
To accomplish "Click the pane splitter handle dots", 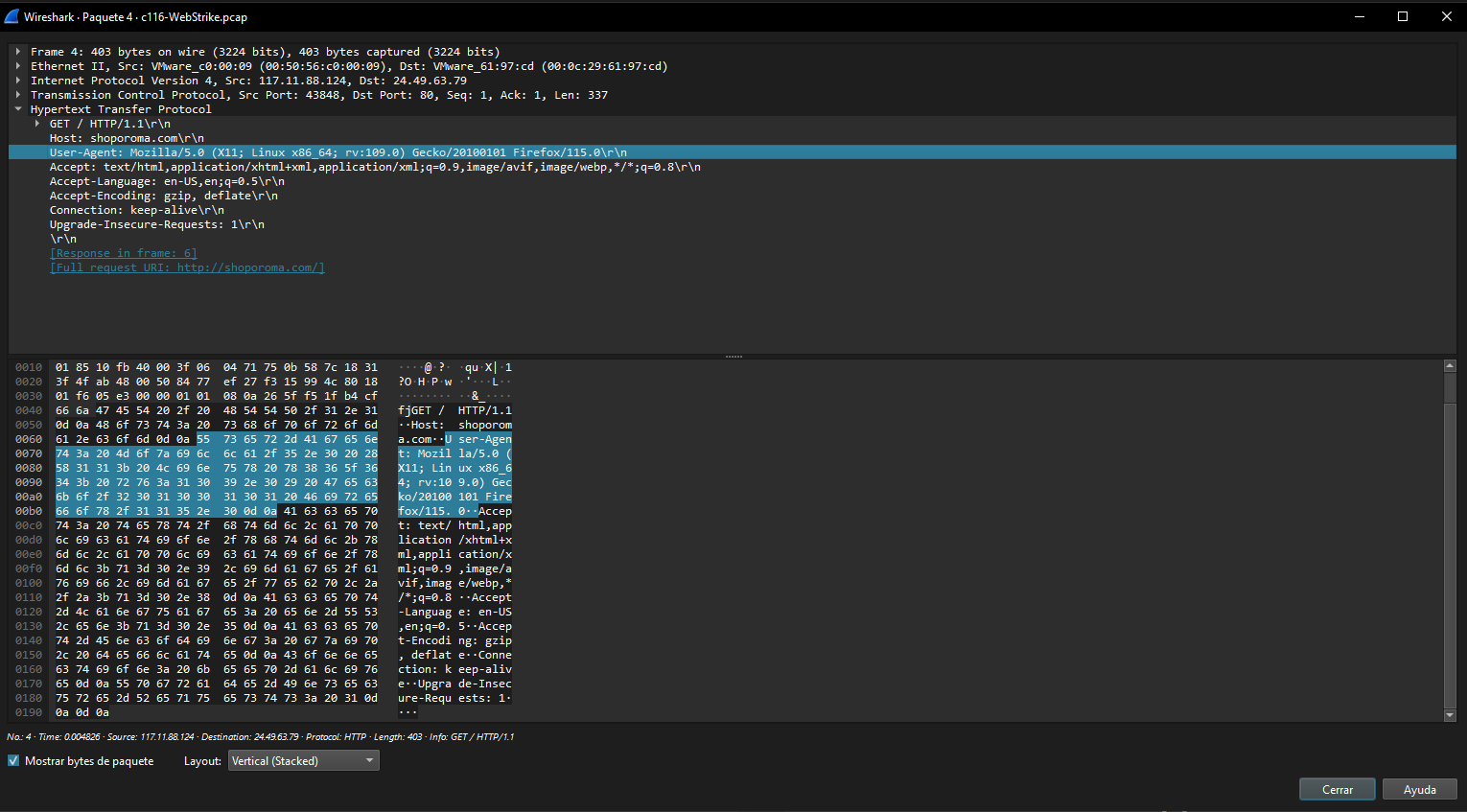I will tap(733, 357).
